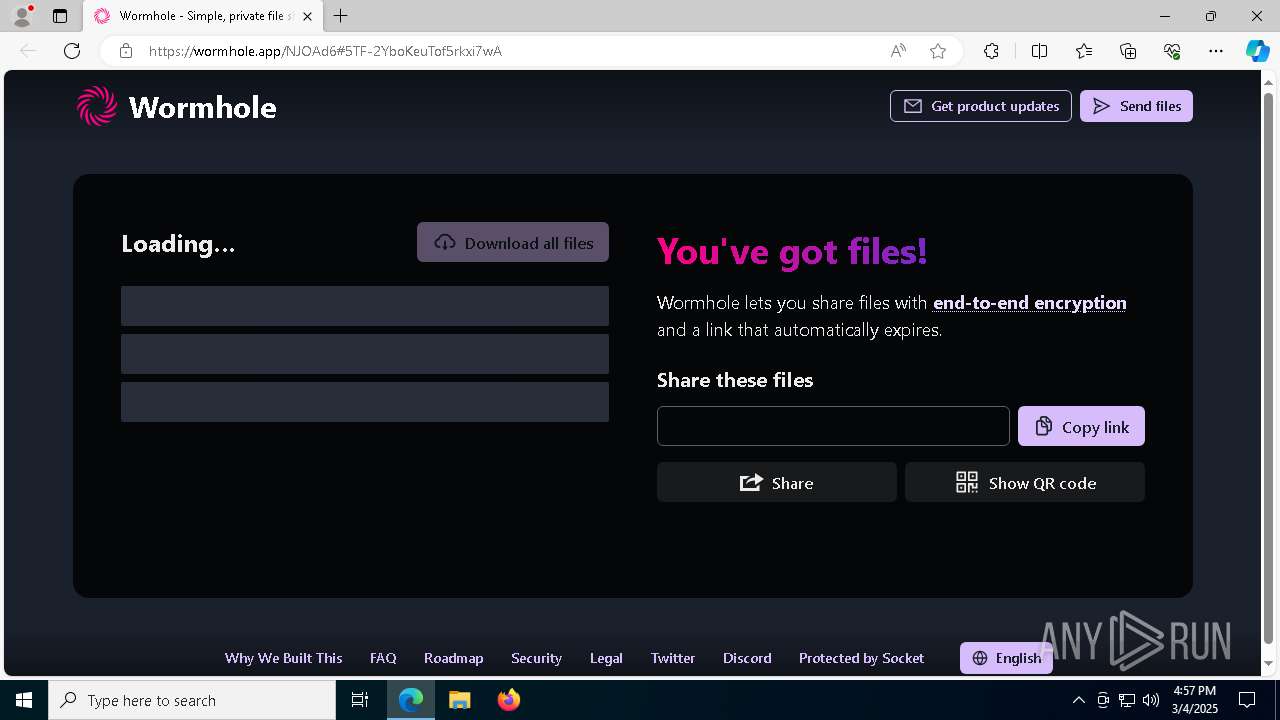This screenshot has width=1280, height=720.
Task: Open the Roadmap footer link
Action: click(x=454, y=658)
